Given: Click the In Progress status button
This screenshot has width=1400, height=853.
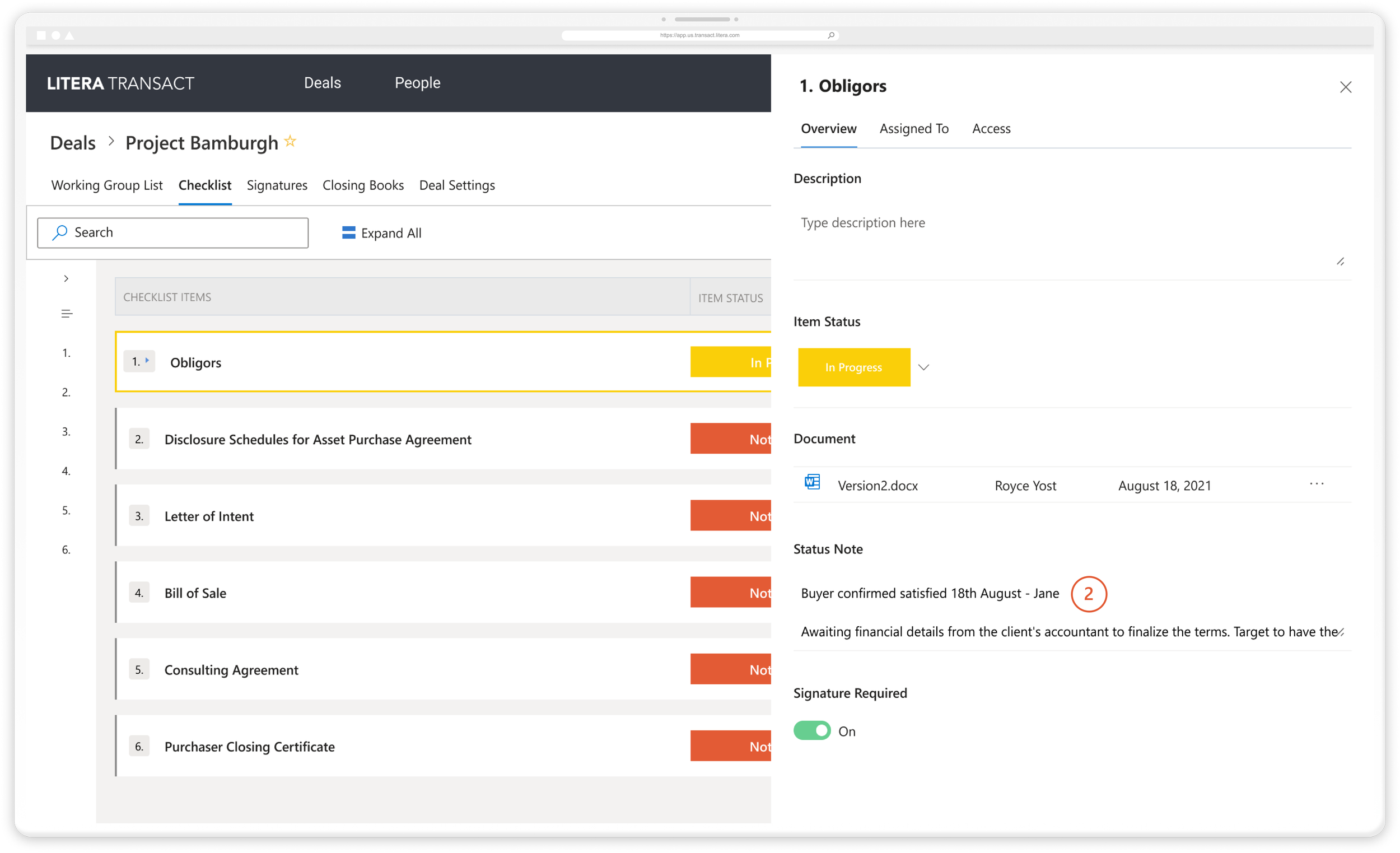Looking at the screenshot, I should (854, 367).
